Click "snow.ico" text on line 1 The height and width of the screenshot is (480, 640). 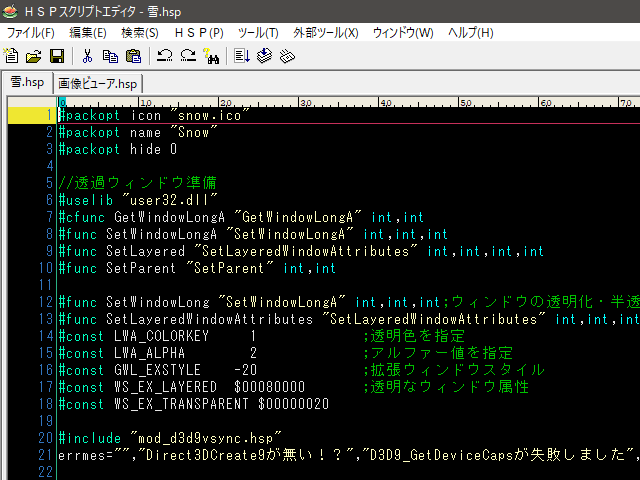(x=210, y=116)
